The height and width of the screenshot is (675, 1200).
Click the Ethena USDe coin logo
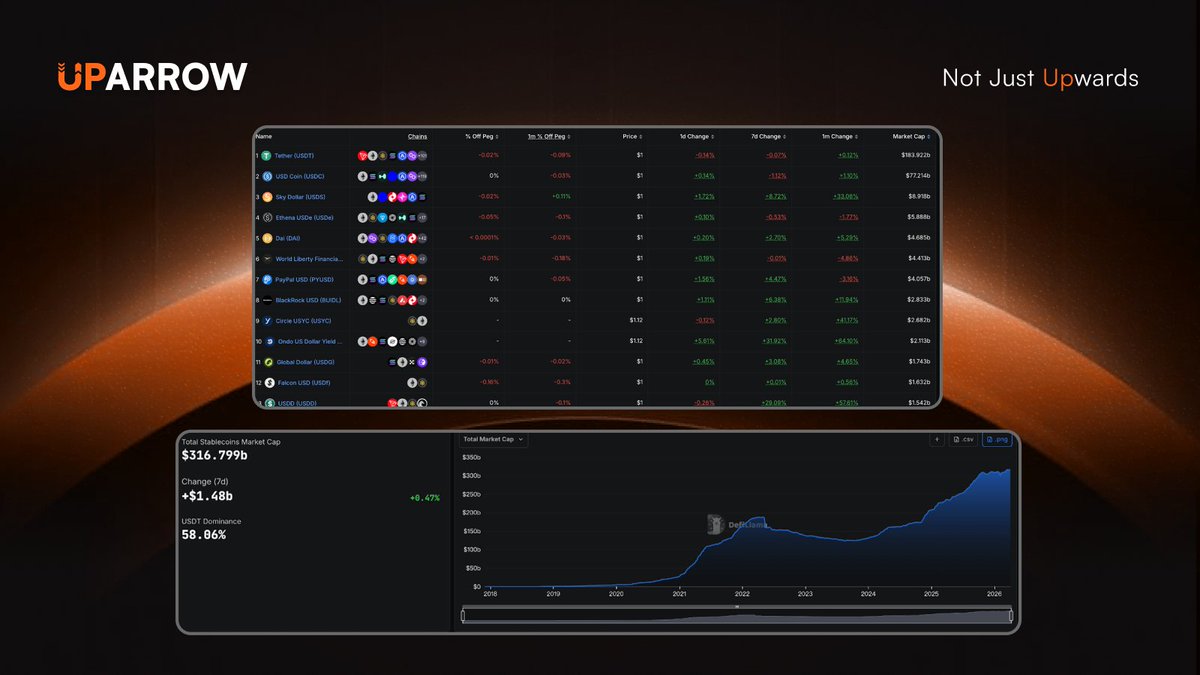click(267, 217)
